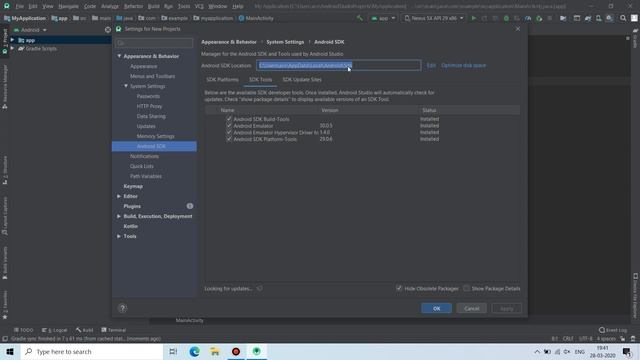Click the Cancel button
The height and width of the screenshot is (360, 640).
tap(471, 308)
